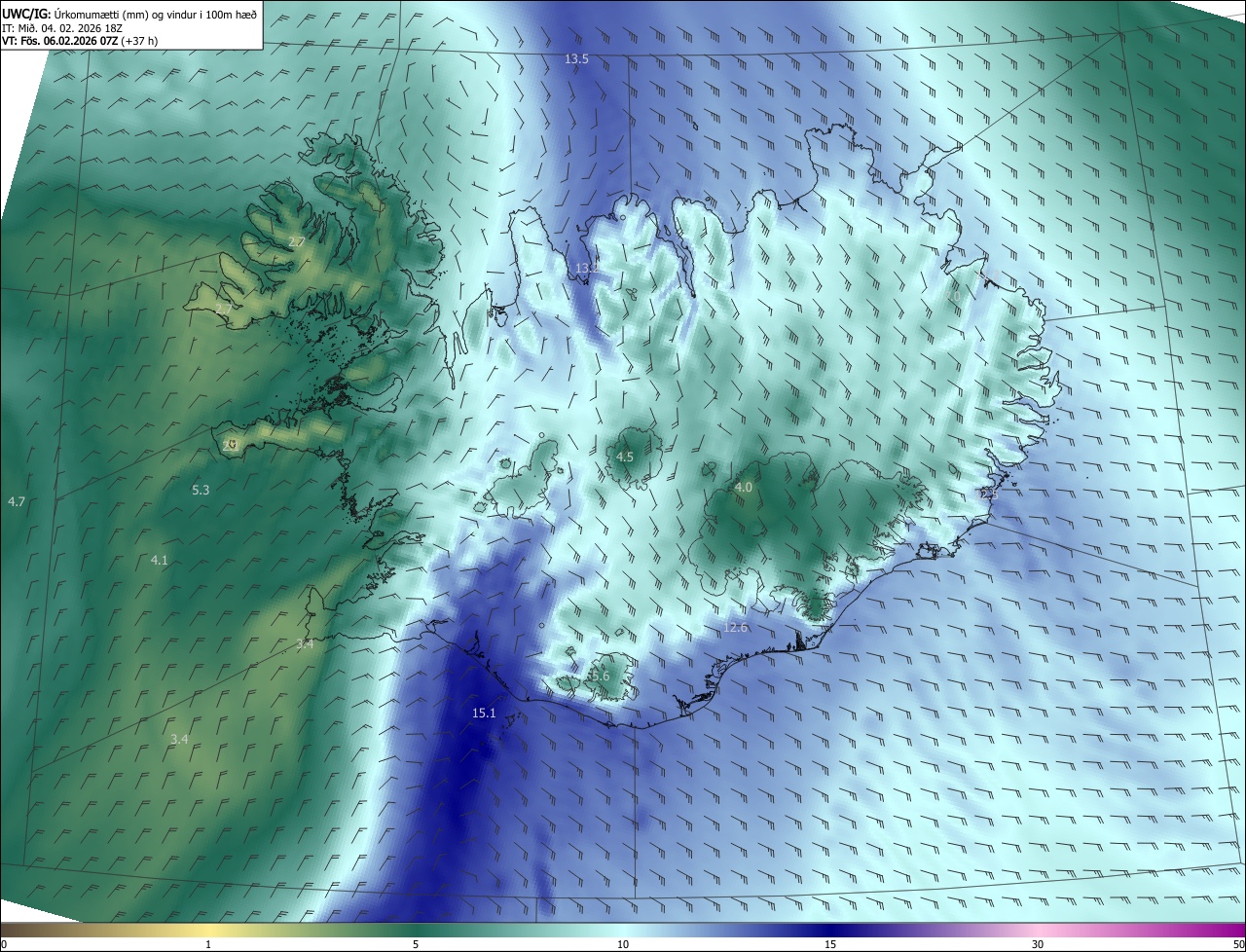This screenshot has width=1246, height=952.
Task: Click the 4.5 value on Hofsjökull glacier
Action: click(625, 457)
